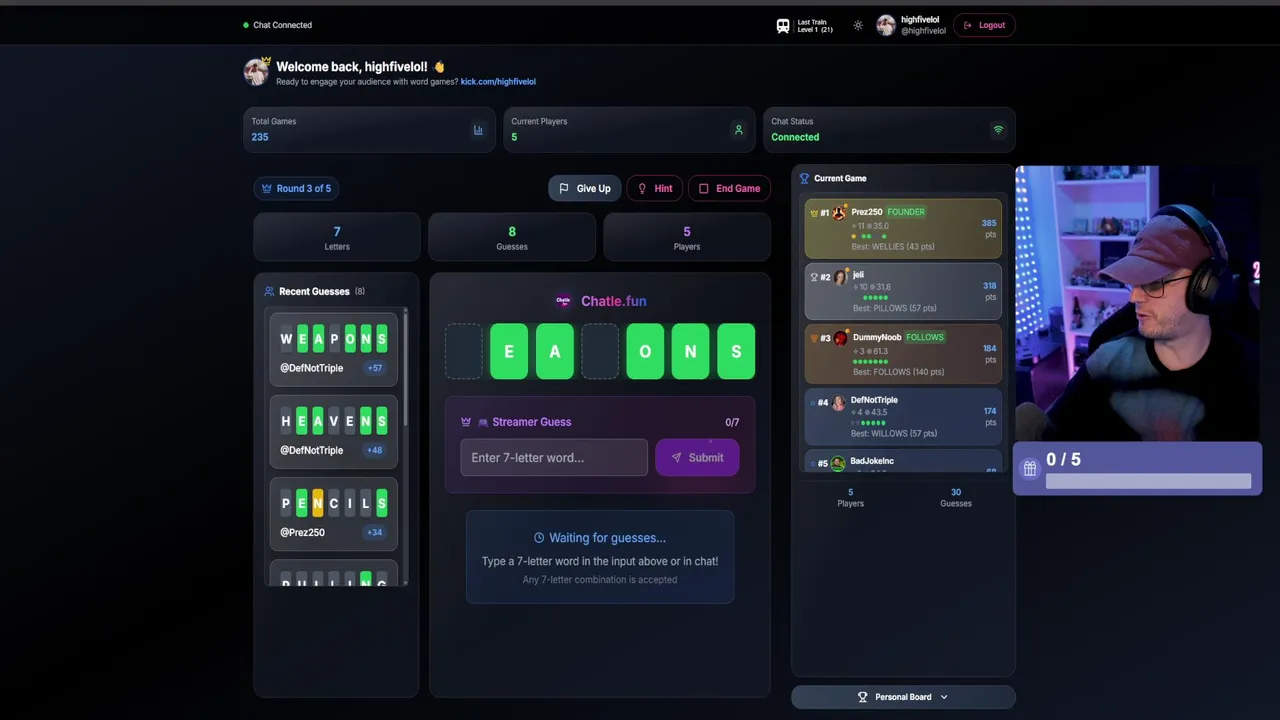Screen dimensions: 1280x720
Task: Click the End Game button
Action: coord(729,188)
